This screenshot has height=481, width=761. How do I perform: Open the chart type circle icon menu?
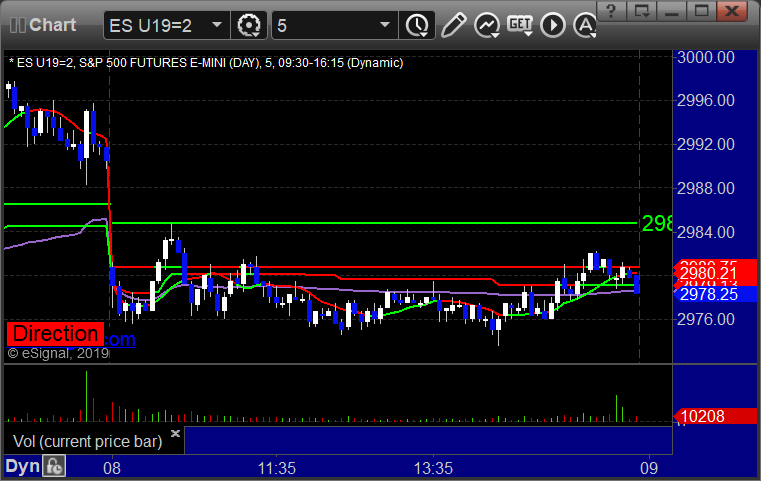(x=487, y=25)
